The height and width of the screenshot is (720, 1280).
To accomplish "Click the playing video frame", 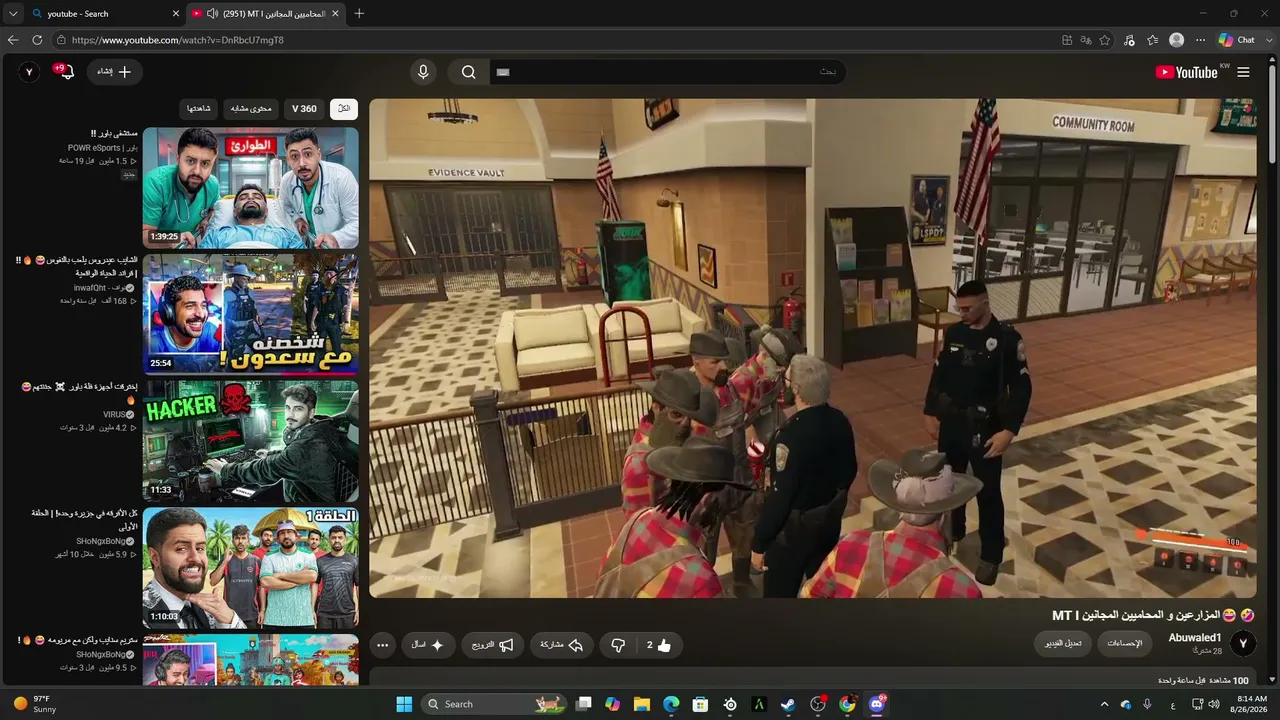I will click(x=813, y=348).
